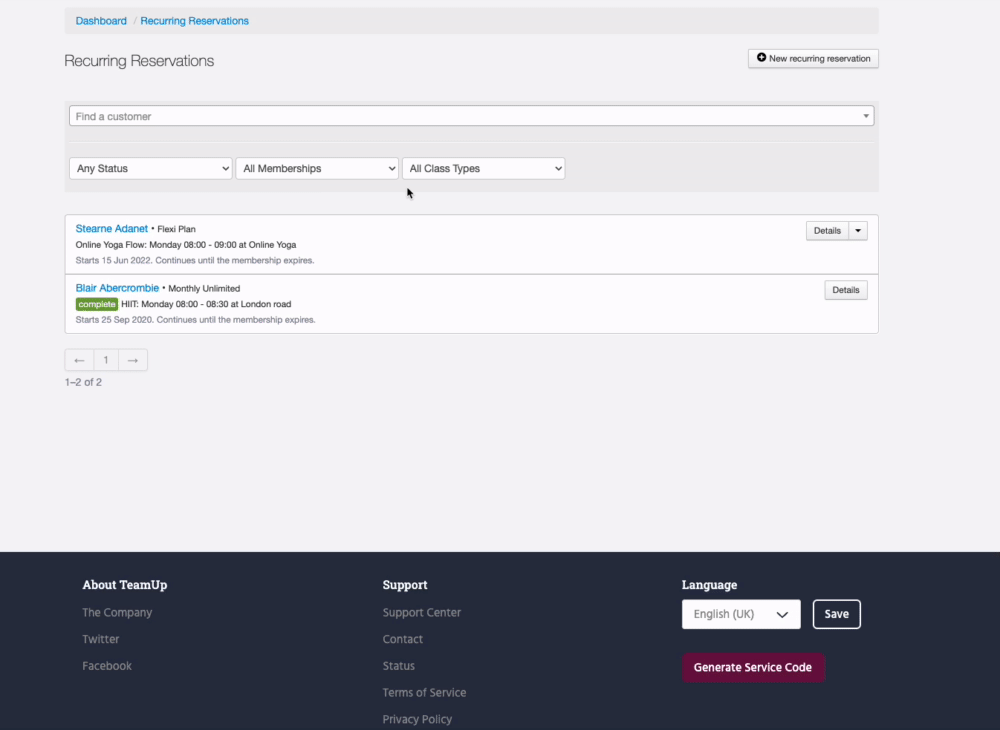The image size is (1000, 730).
Task: Click the Find a customer search field
Action: (x=470, y=116)
